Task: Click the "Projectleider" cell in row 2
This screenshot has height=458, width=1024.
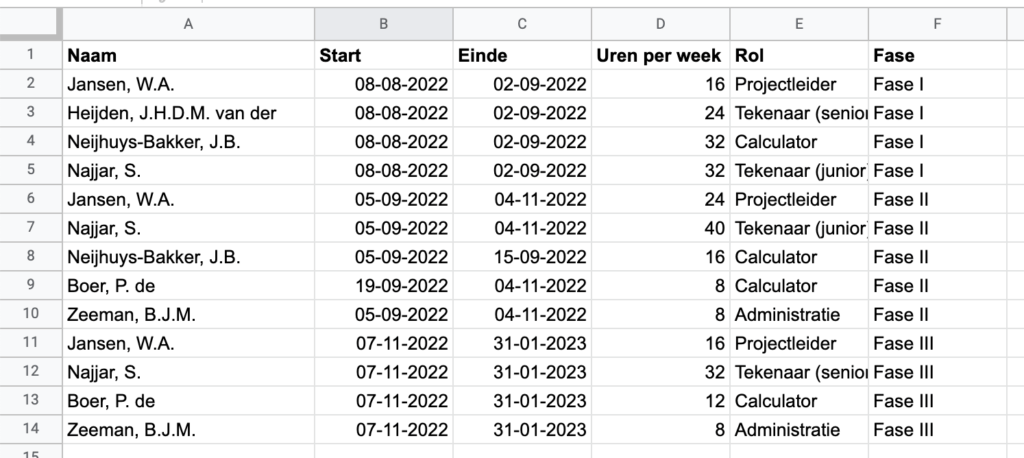Action: click(799, 85)
